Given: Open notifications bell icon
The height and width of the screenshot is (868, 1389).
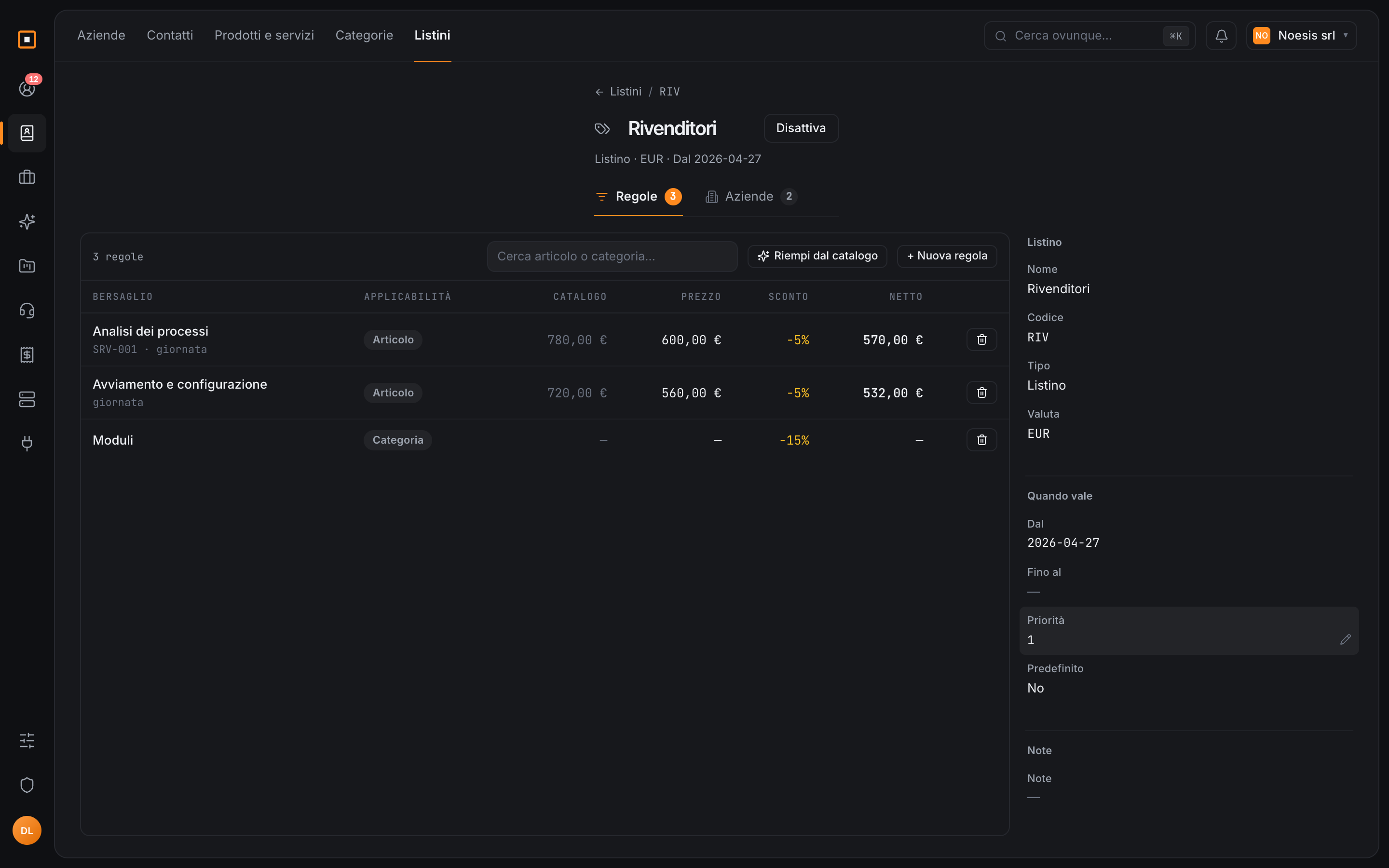Looking at the screenshot, I should pyautogui.click(x=1221, y=36).
